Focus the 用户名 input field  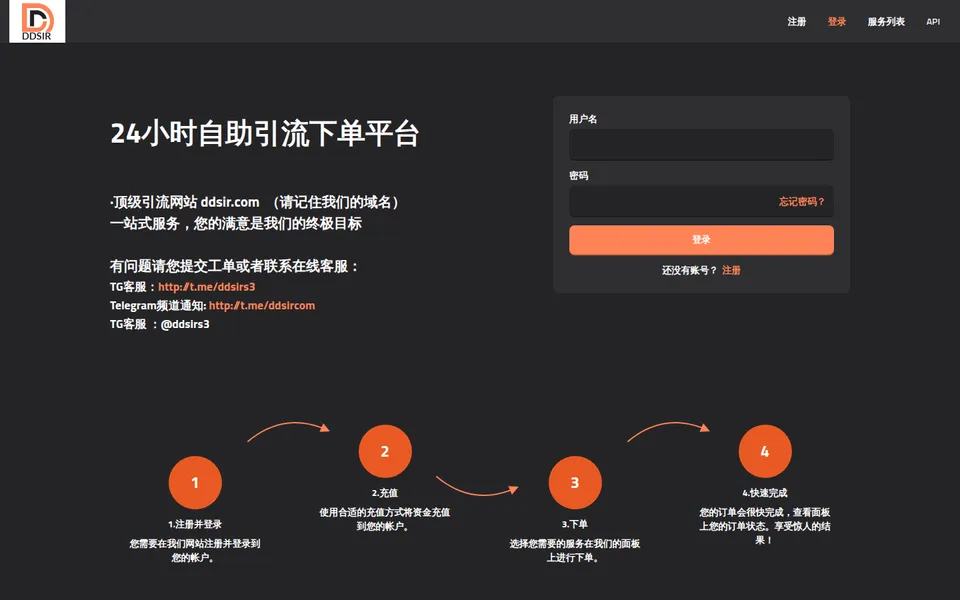click(x=701, y=145)
